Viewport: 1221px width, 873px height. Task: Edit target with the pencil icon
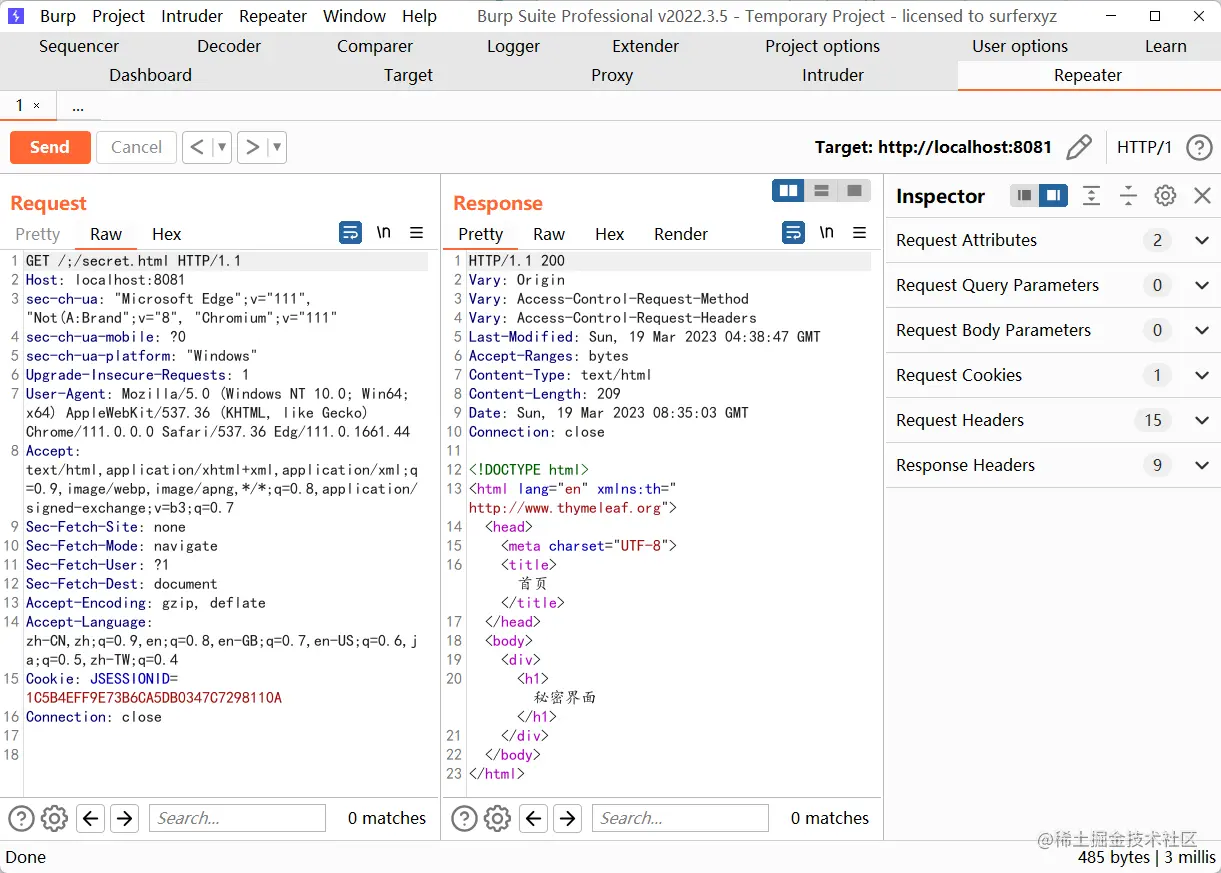(x=1079, y=148)
